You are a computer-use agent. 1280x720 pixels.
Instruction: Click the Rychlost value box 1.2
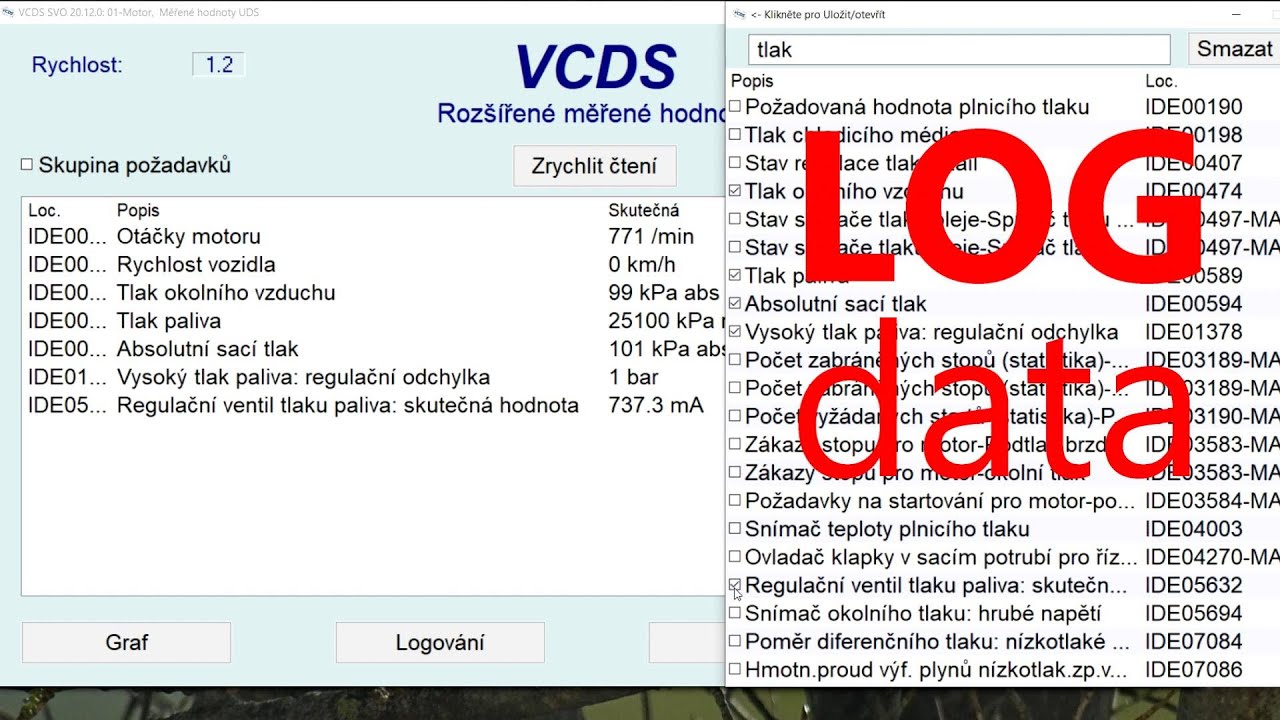coord(219,65)
